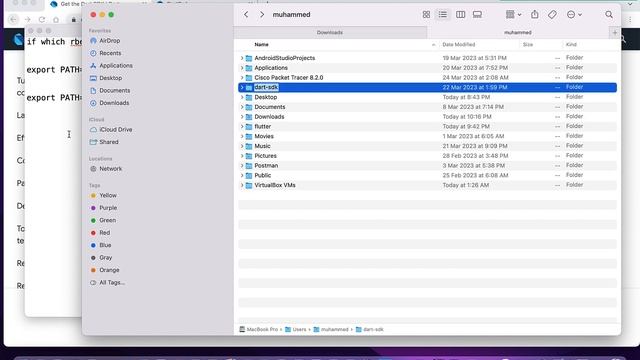
Task: Expand the AndroidStudioProjects folder
Action: [242, 58]
